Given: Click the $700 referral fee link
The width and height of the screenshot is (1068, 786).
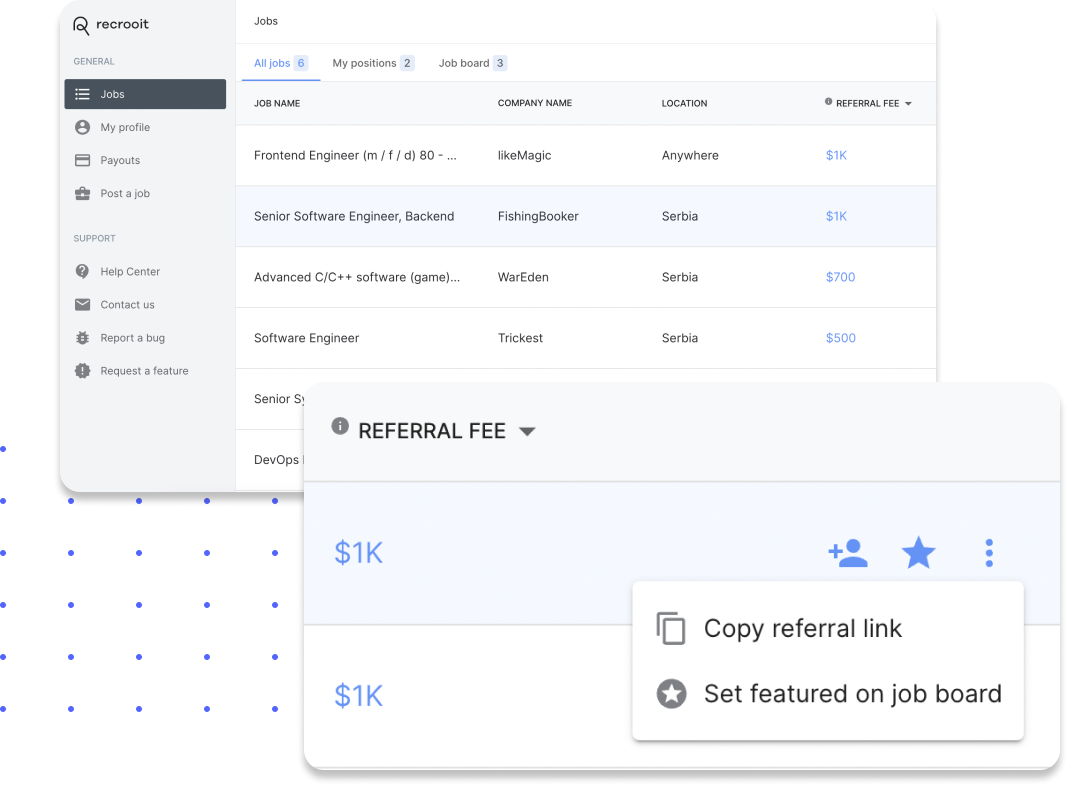Looking at the screenshot, I should point(840,277).
